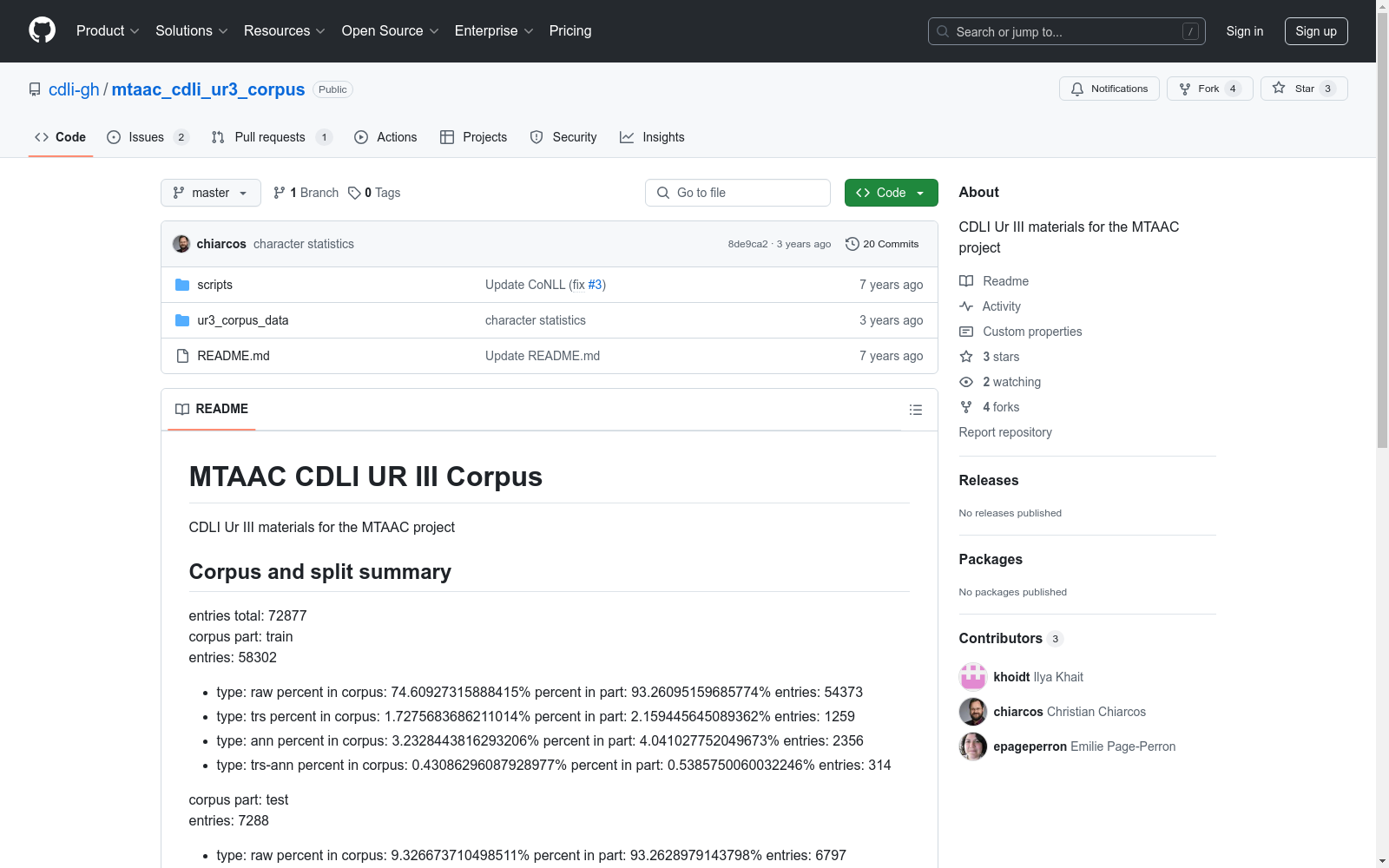Focus the 'Search or jump to' field
This screenshot has height=868, width=1389.
click(1067, 31)
